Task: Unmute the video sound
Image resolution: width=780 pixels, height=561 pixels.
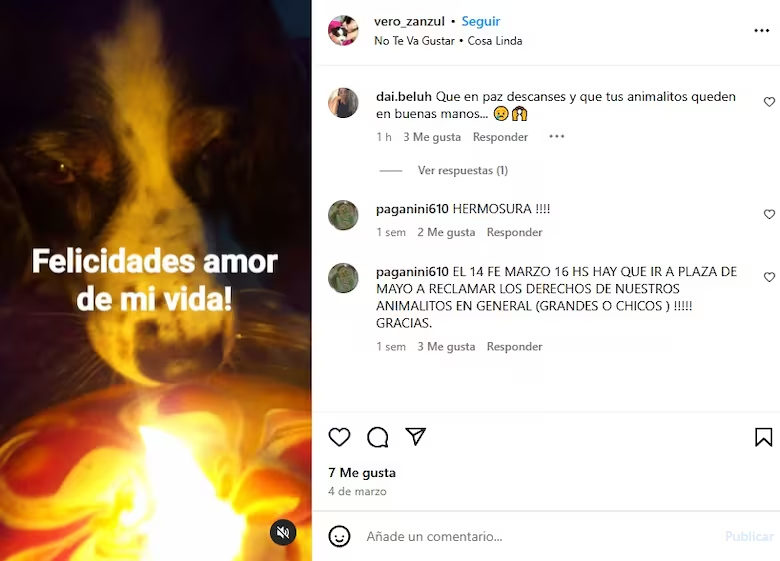Action: click(283, 533)
